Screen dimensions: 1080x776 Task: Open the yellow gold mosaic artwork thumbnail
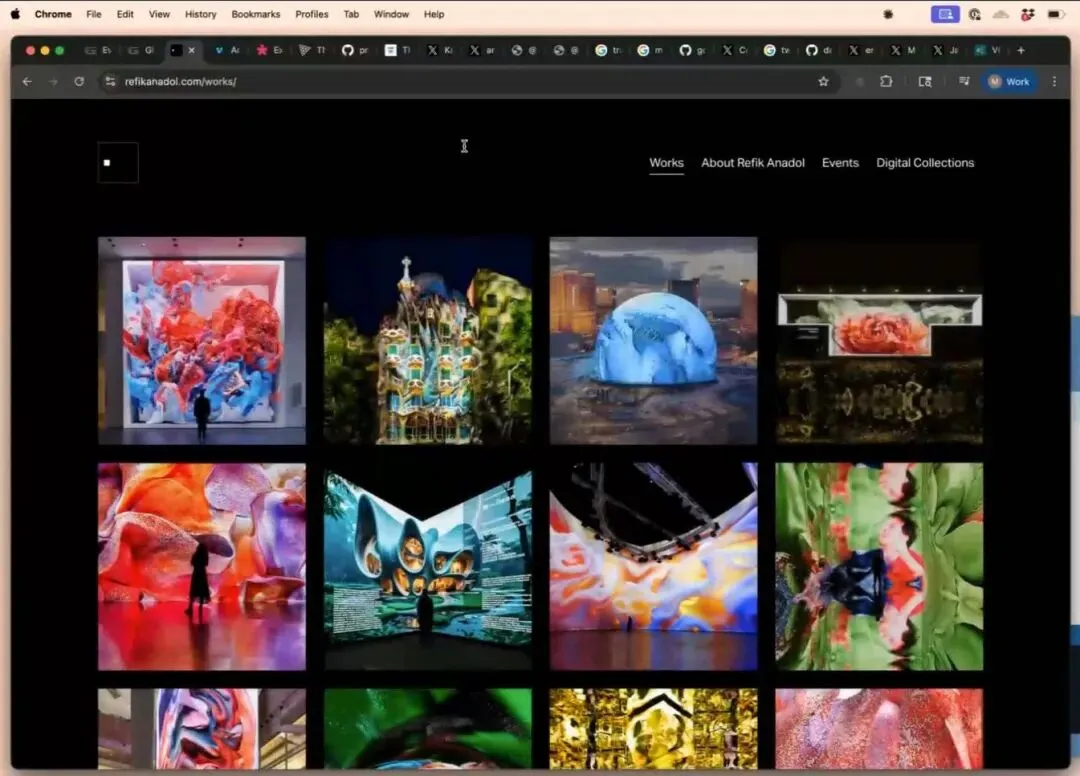pos(654,728)
